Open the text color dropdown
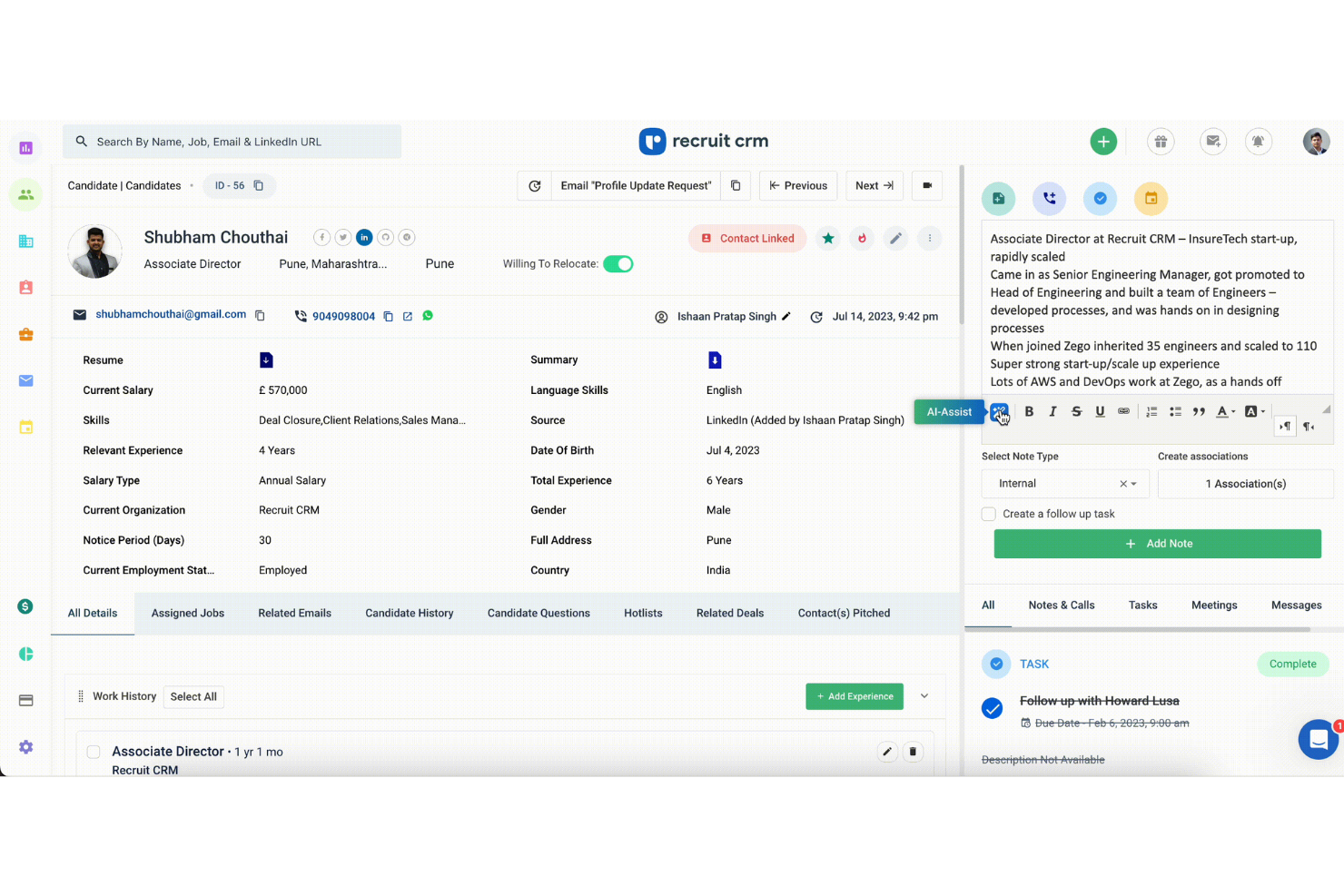The height and width of the screenshot is (896, 1344). (1226, 411)
